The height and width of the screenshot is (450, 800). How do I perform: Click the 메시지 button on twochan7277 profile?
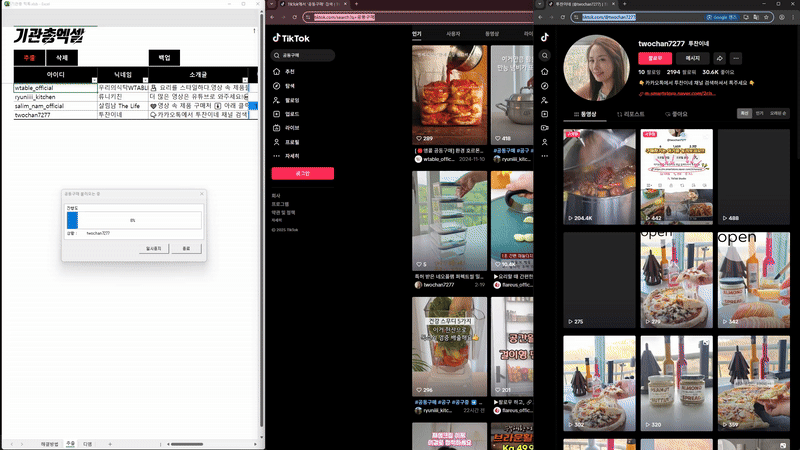[x=692, y=58]
